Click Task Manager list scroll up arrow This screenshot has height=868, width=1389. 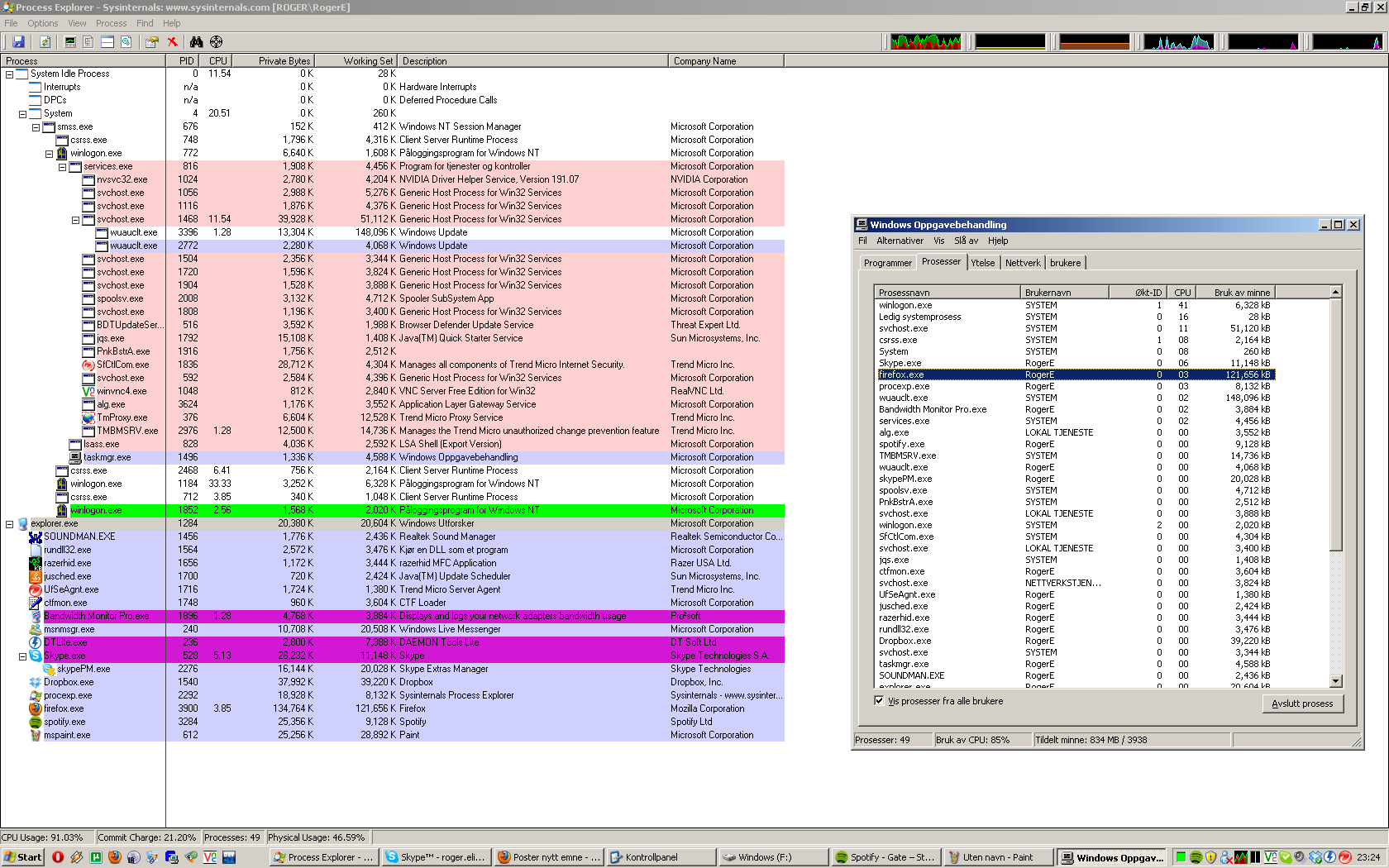(1335, 293)
